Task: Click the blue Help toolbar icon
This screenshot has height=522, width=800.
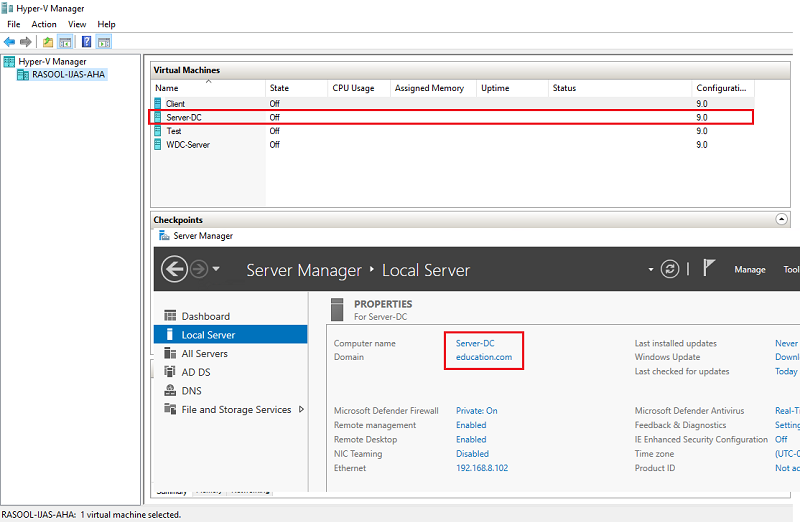Action: point(86,42)
